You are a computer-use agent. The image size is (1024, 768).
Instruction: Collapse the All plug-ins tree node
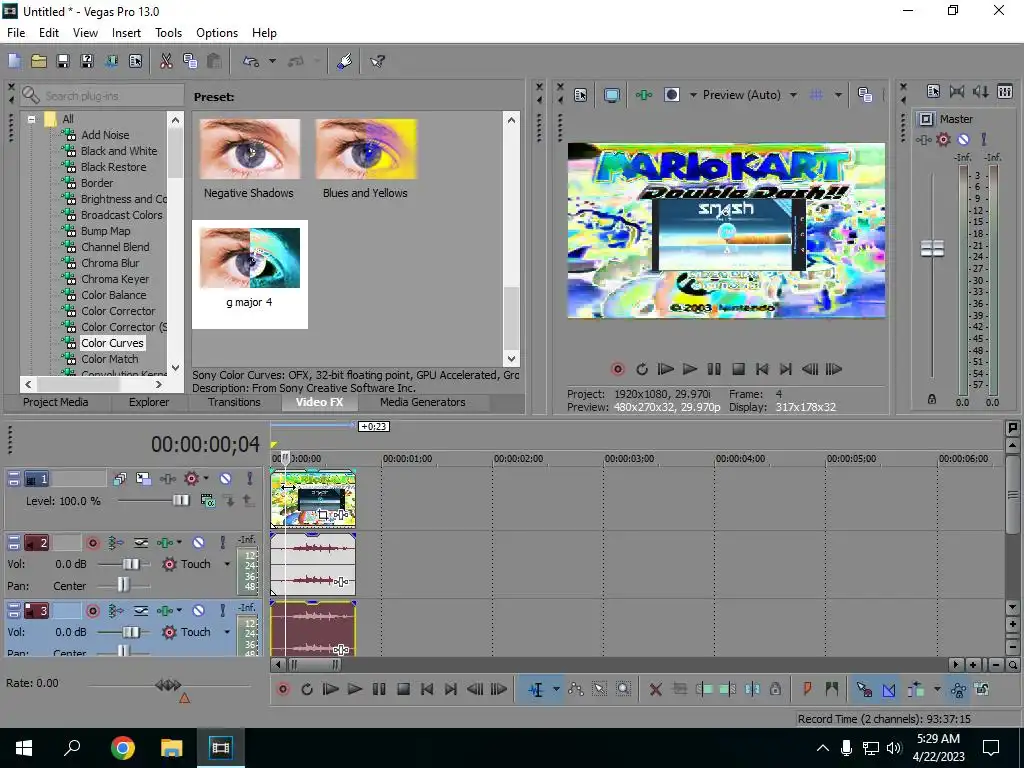point(31,119)
